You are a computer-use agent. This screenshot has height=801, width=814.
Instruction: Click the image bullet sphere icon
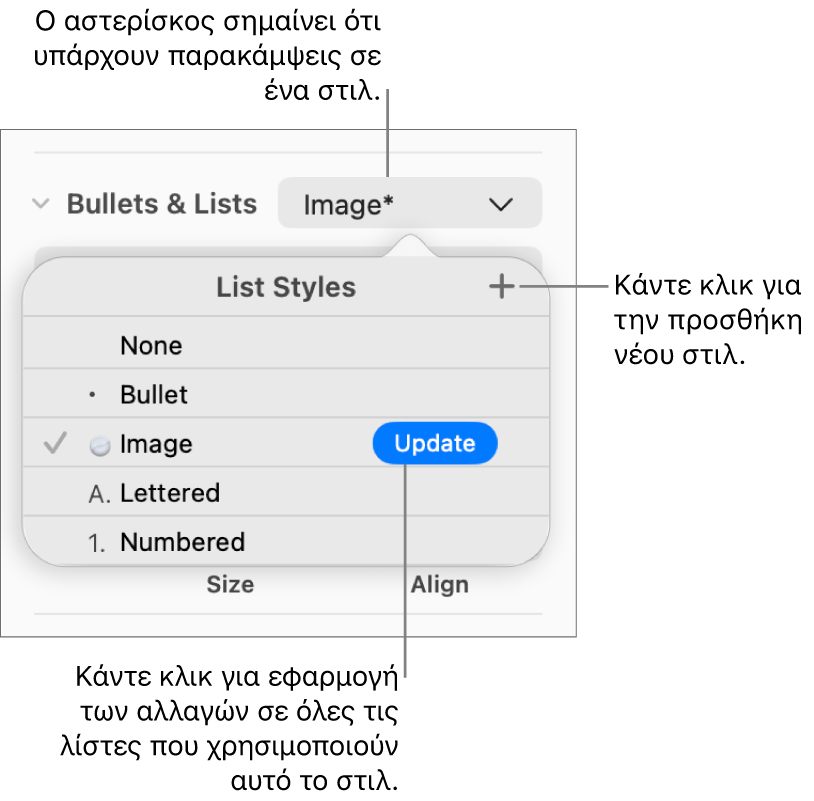point(100,446)
